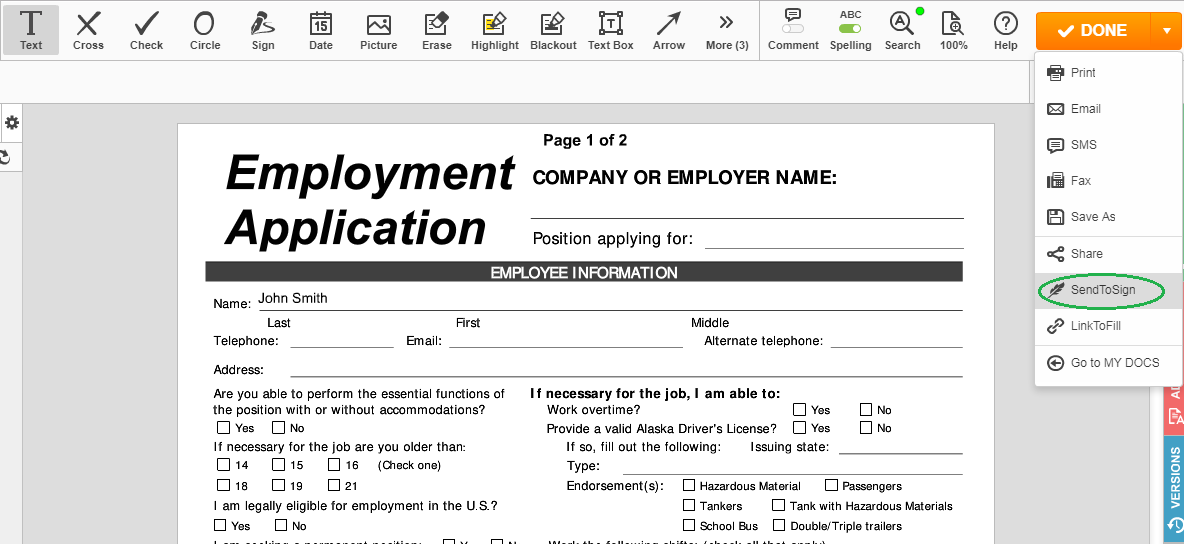Expand the More (3) tools menu
This screenshot has height=544, width=1184.
click(727, 30)
